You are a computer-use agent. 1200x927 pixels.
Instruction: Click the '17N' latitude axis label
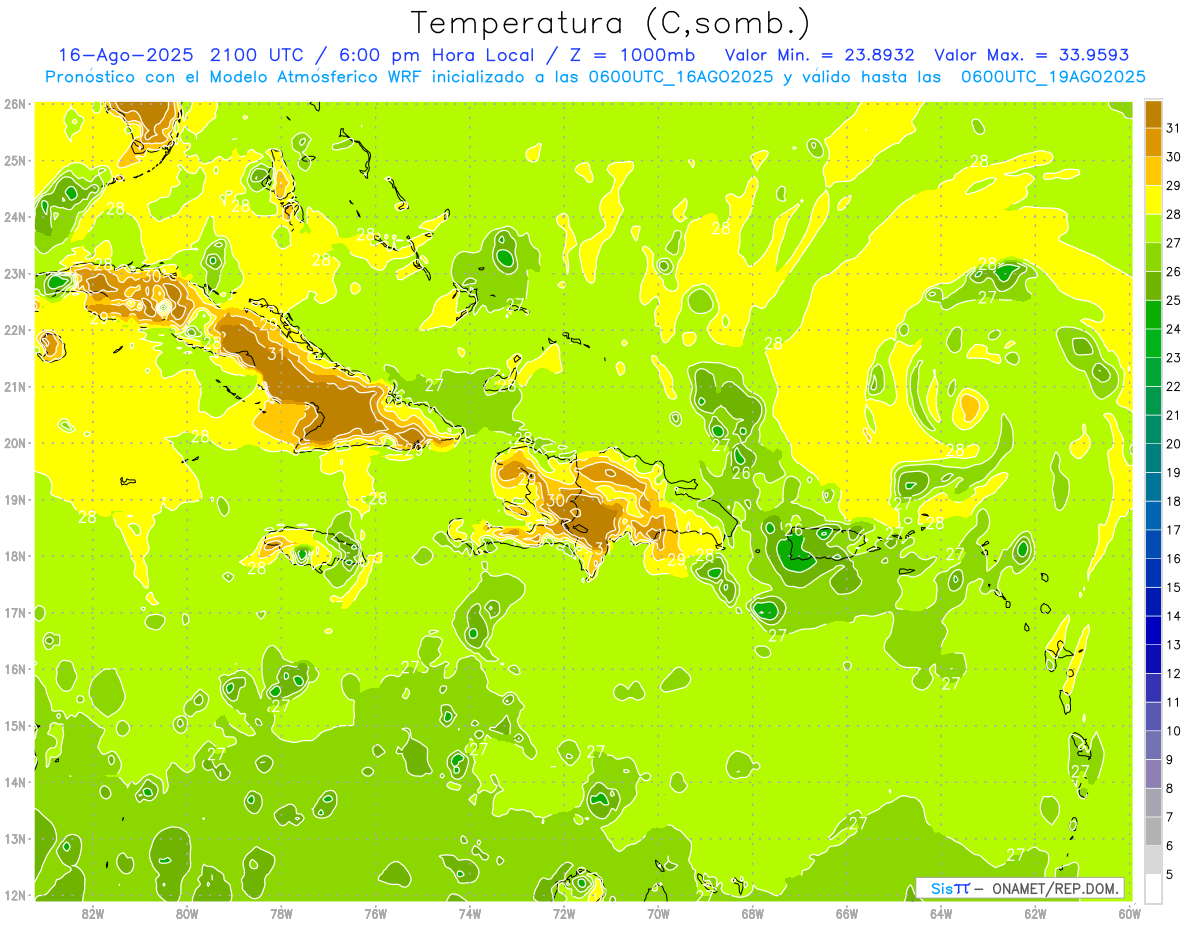(x=15, y=612)
